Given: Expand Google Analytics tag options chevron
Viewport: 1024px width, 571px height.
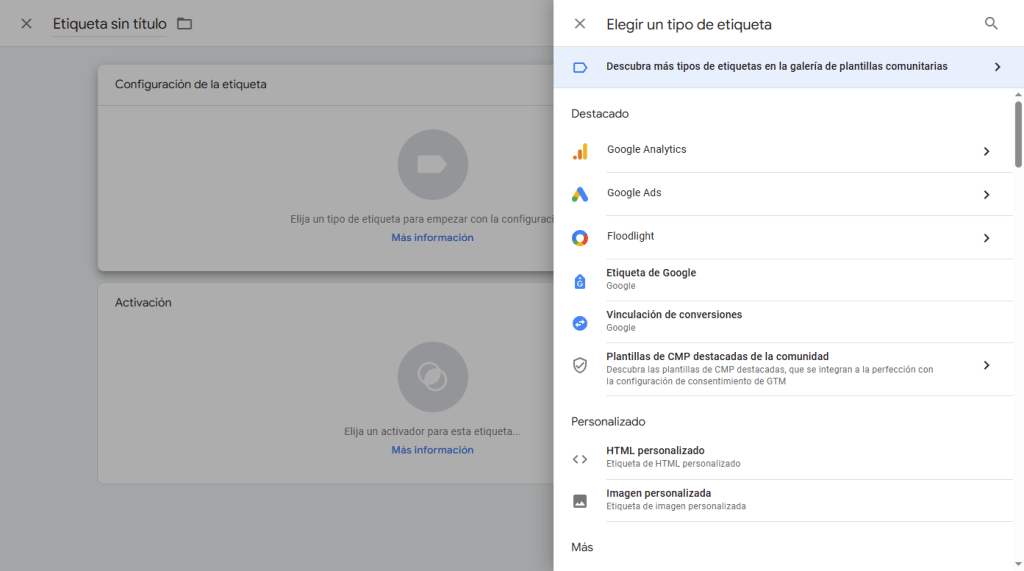Looking at the screenshot, I should [x=986, y=151].
